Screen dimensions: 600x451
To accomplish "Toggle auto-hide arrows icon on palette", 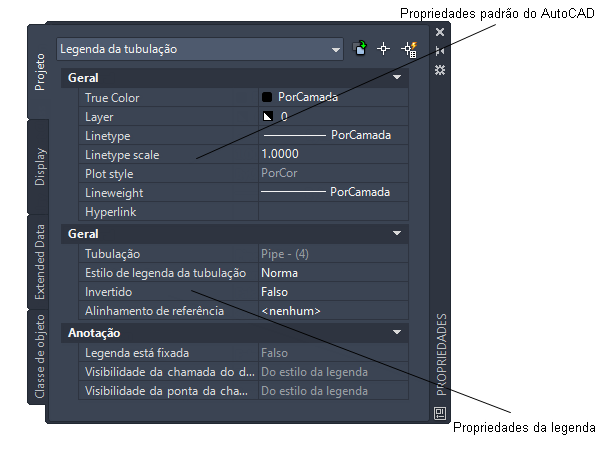I will coord(440,50).
